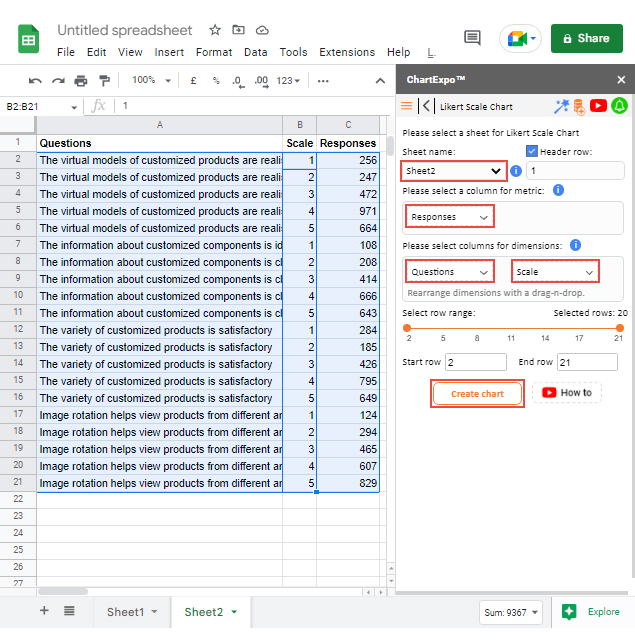Screen dimensions: 635x642
Task: Increase decimal places
Action: [x=261, y=81]
